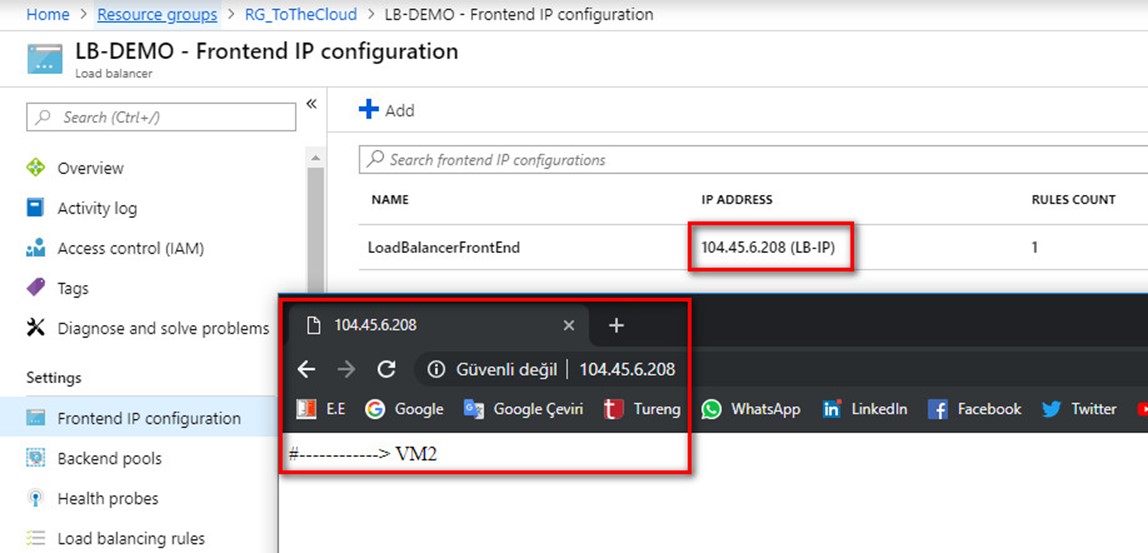Open the LoadBalancerFrontEnd row
The image size is (1148, 553).
click(444, 248)
